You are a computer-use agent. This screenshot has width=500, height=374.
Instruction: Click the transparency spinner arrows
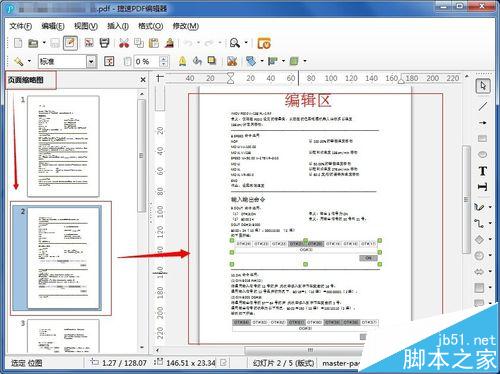(163, 62)
